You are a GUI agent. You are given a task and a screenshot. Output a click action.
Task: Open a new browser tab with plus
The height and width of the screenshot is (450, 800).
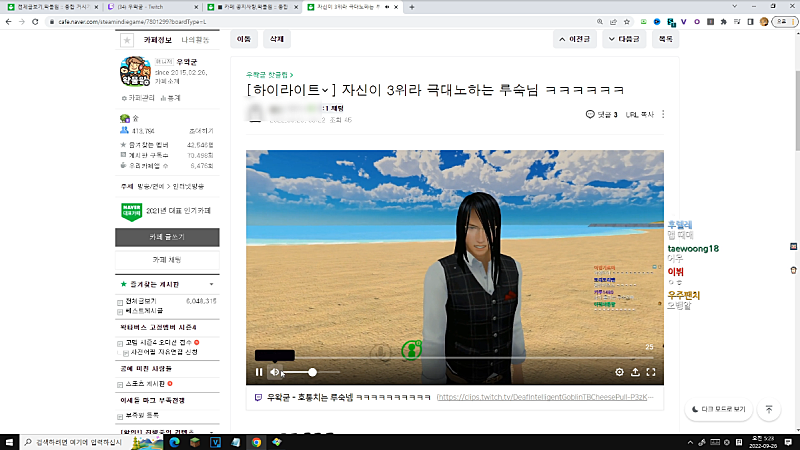(412, 7)
